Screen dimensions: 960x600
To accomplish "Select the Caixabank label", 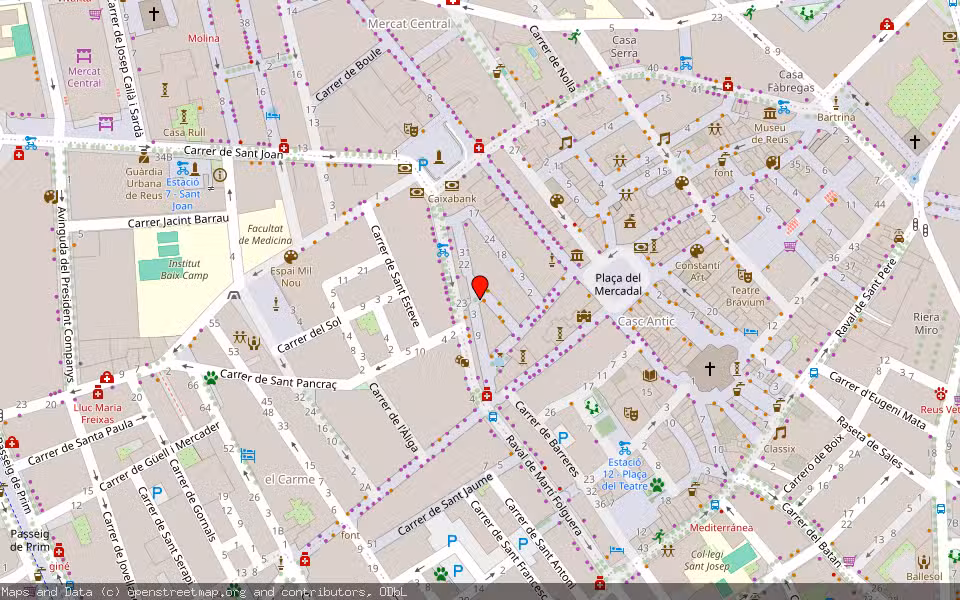I will [452, 198].
